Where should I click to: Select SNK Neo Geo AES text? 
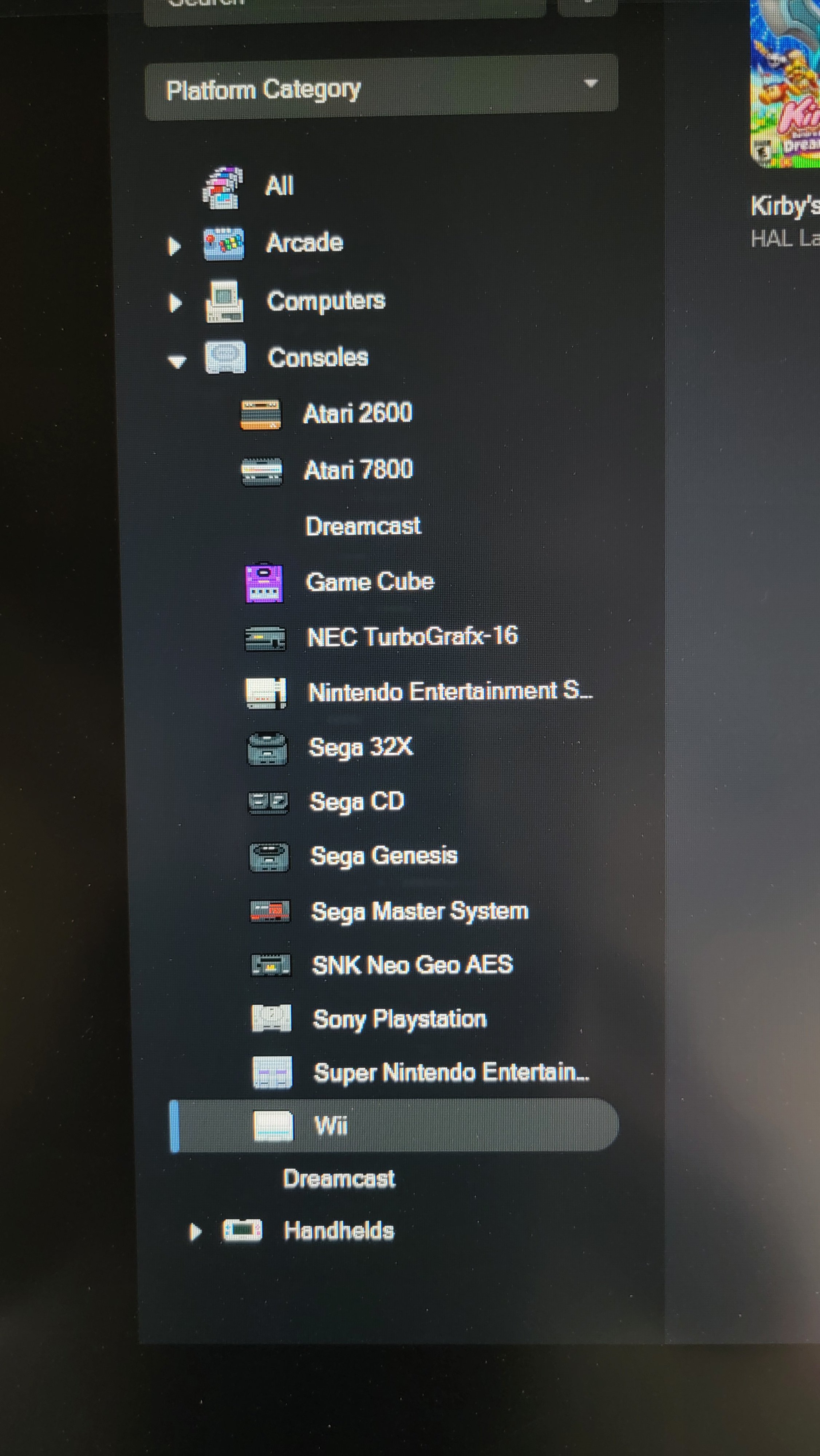(413, 965)
